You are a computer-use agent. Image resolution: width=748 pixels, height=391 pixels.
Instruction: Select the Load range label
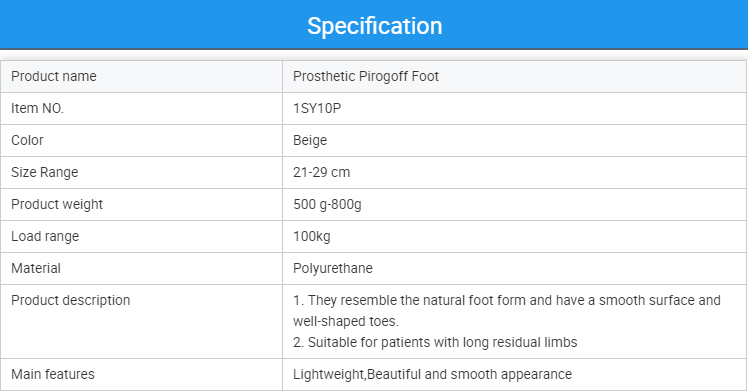[45, 237]
